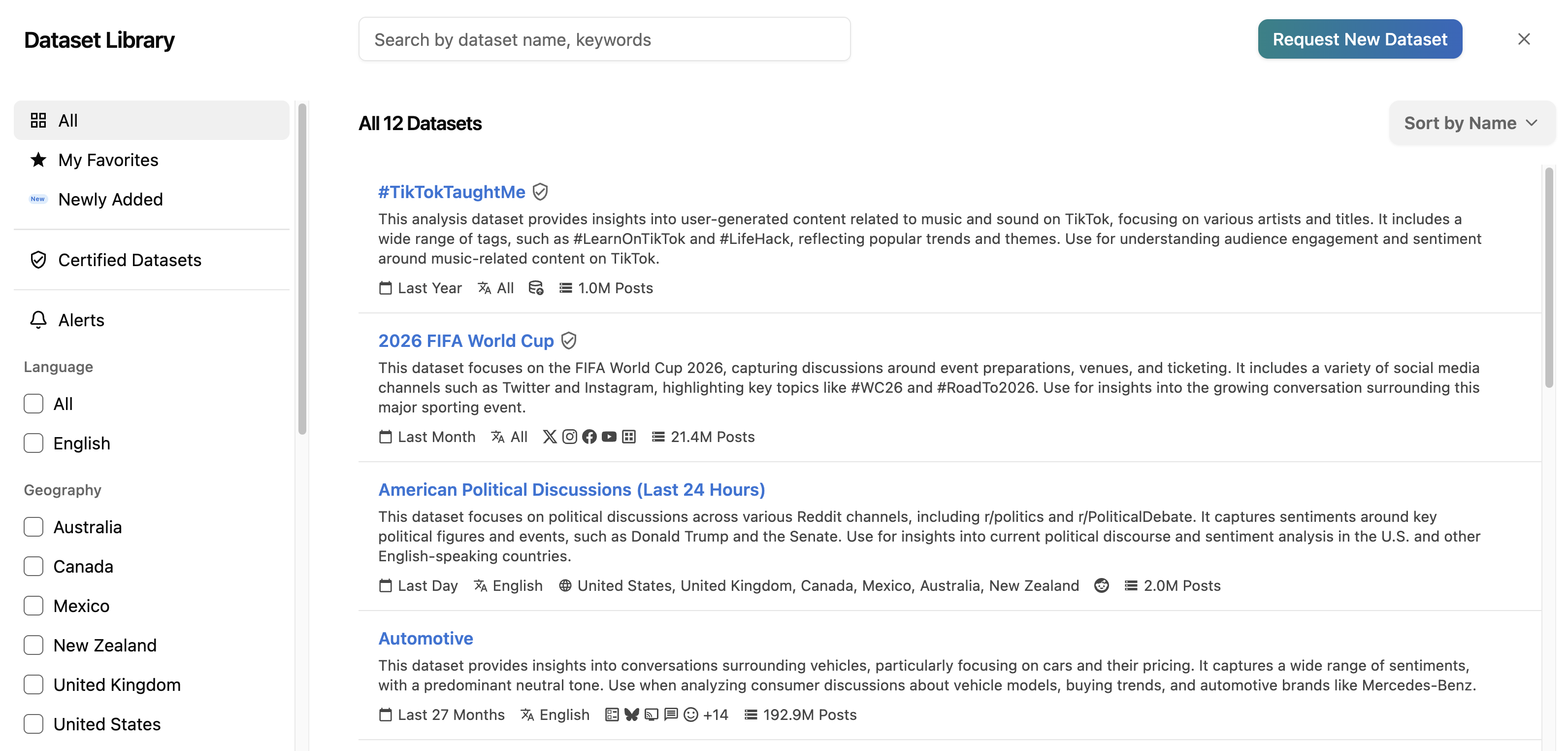Click the Request New Dataset button
The width and height of the screenshot is (1568, 751).
(1360, 39)
